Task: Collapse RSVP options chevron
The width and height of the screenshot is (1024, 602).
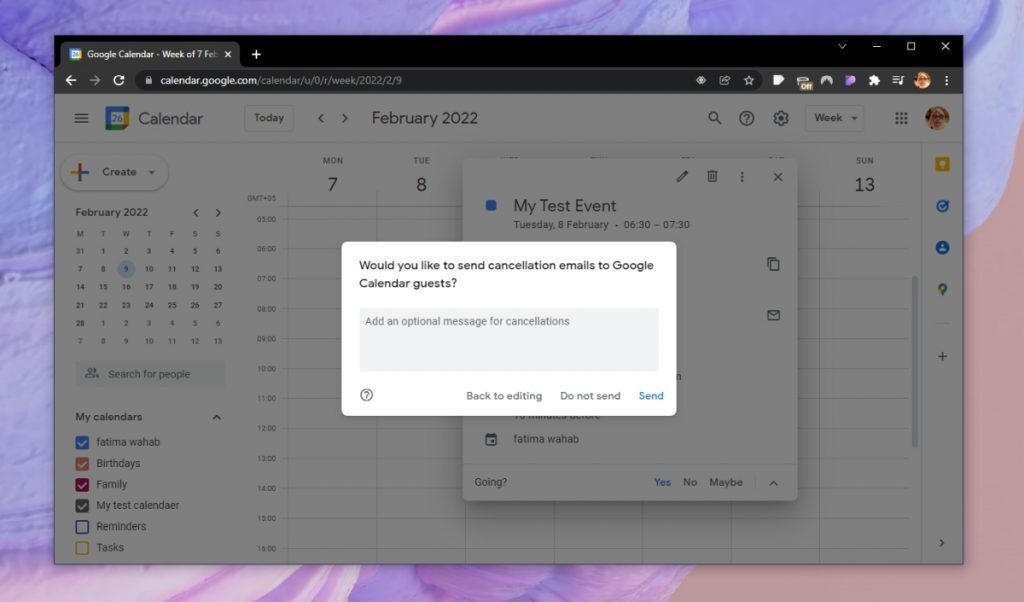Action: point(773,483)
